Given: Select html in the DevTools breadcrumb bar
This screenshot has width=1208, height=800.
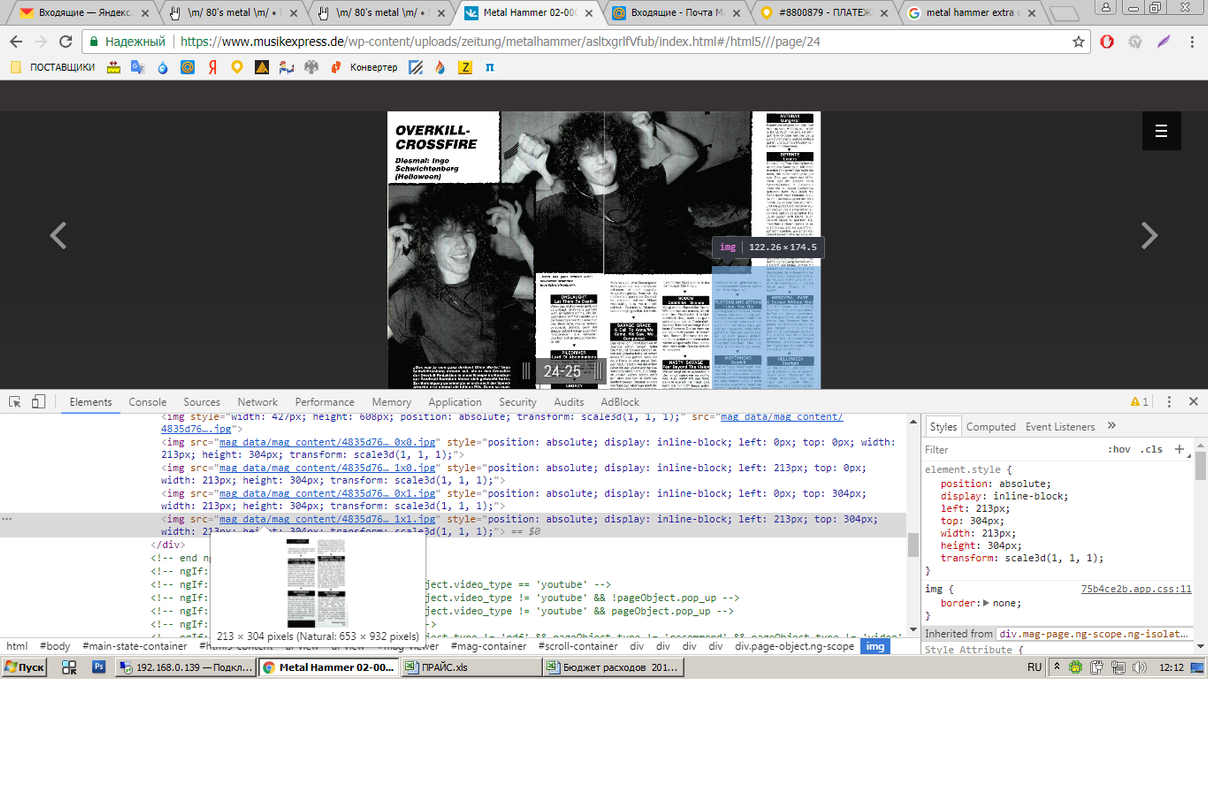Looking at the screenshot, I should [17, 647].
